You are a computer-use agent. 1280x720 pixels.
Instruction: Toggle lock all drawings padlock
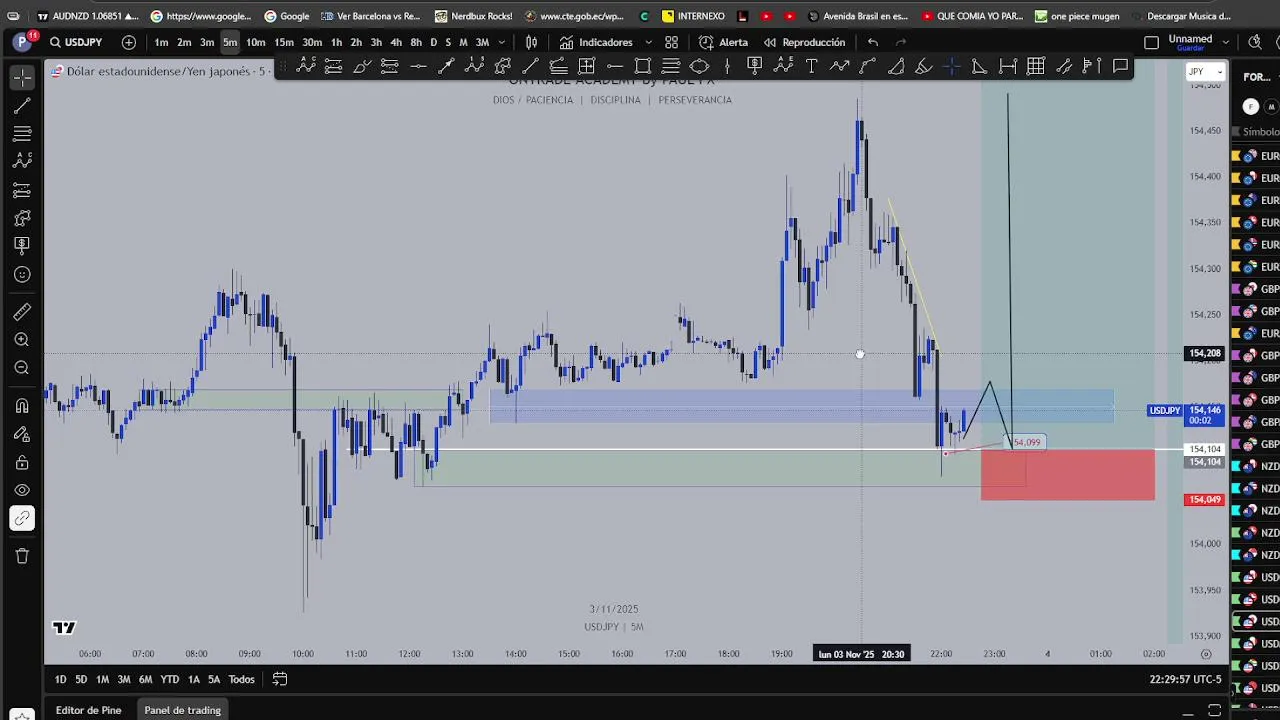(x=22, y=462)
